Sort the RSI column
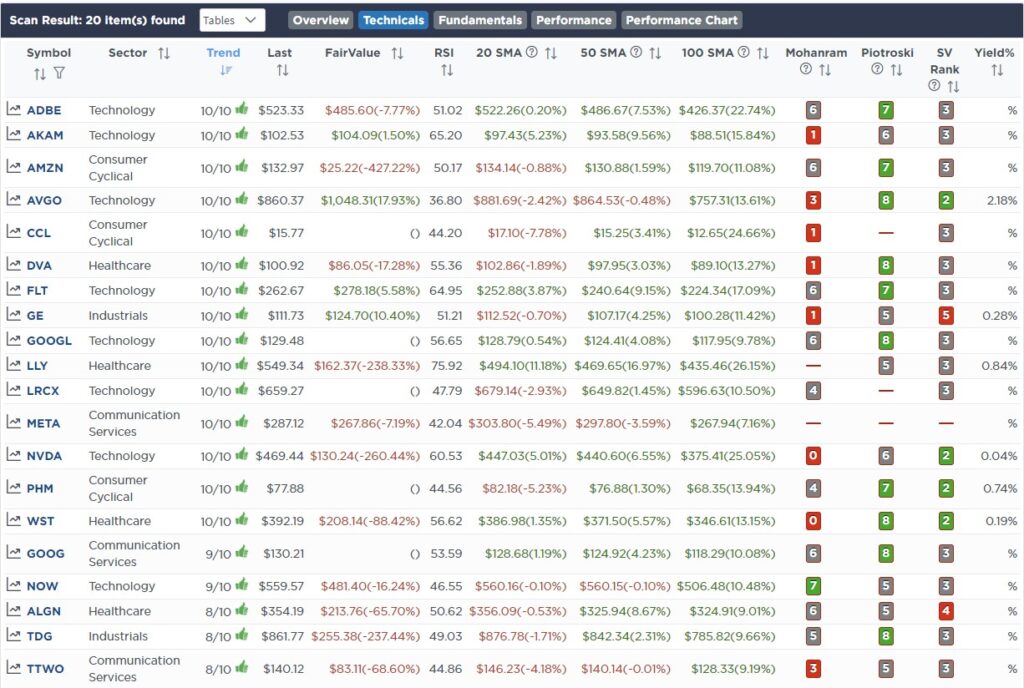Viewport: 1024px width, 688px height. point(446,70)
